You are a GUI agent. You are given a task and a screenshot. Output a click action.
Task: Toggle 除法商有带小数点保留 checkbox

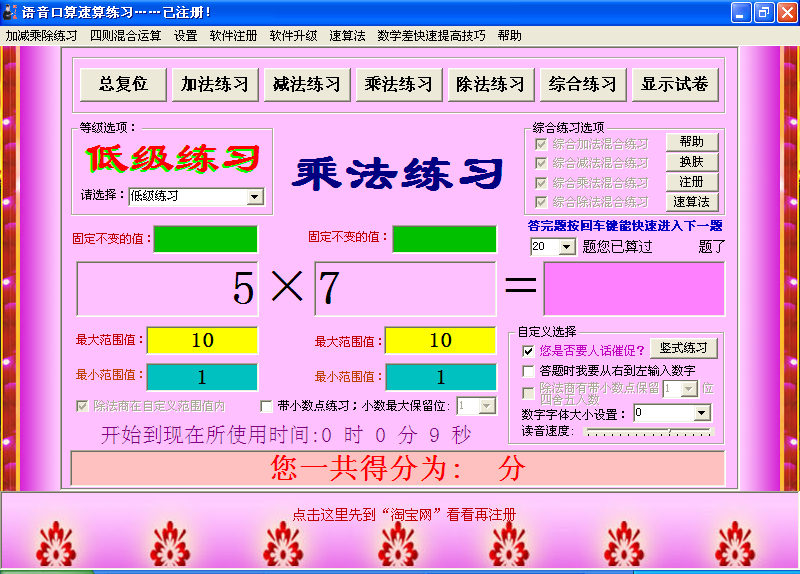click(x=528, y=393)
